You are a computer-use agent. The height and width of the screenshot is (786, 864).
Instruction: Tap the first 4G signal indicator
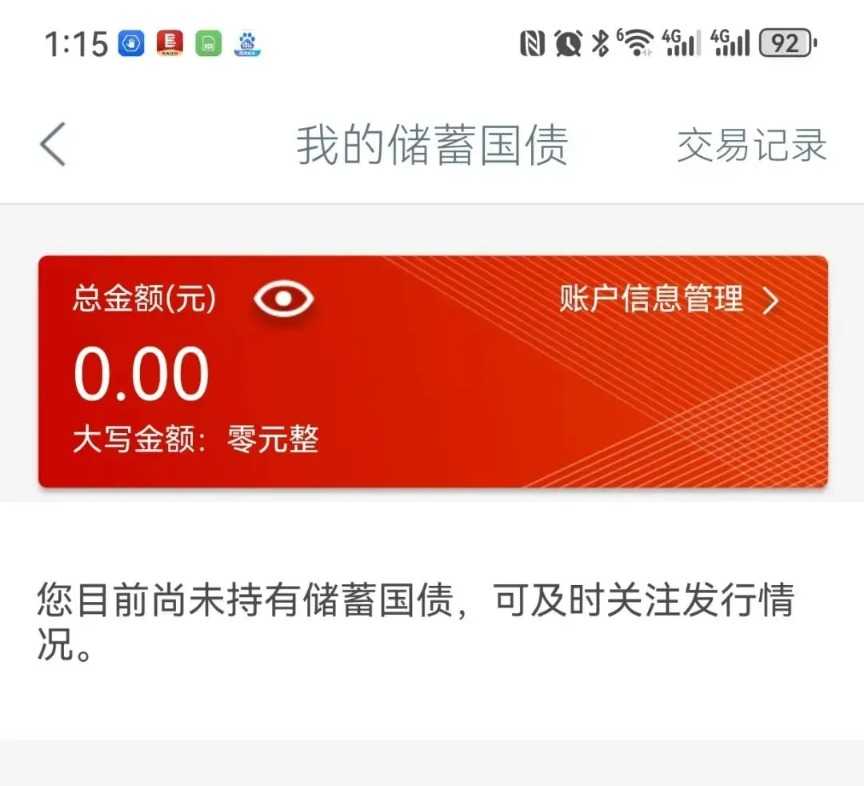(682, 42)
